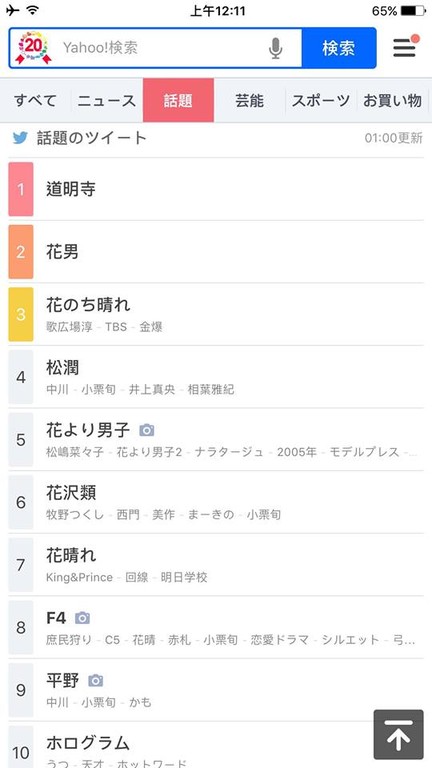Open the related keyword King&Prince
Screen dimensions: 432x768
point(79,577)
